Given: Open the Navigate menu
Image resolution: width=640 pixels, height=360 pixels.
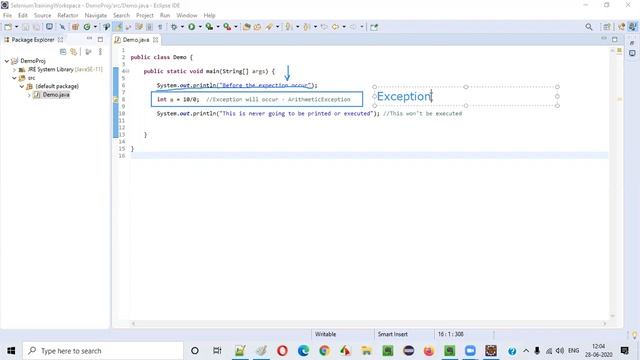Looking at the screenshot, I should pyautogui.click(x=96, y=16).
